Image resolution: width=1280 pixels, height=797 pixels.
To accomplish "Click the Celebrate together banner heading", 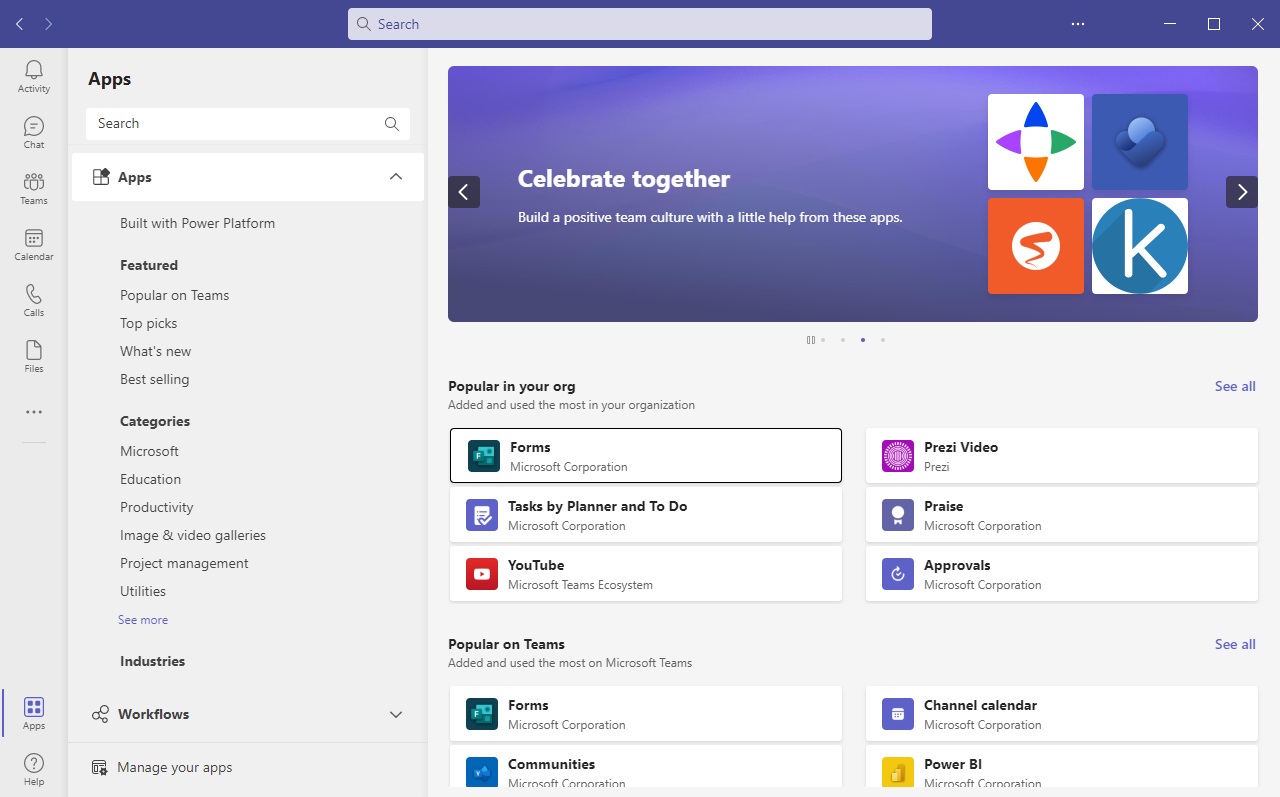I will click(624, 179).
